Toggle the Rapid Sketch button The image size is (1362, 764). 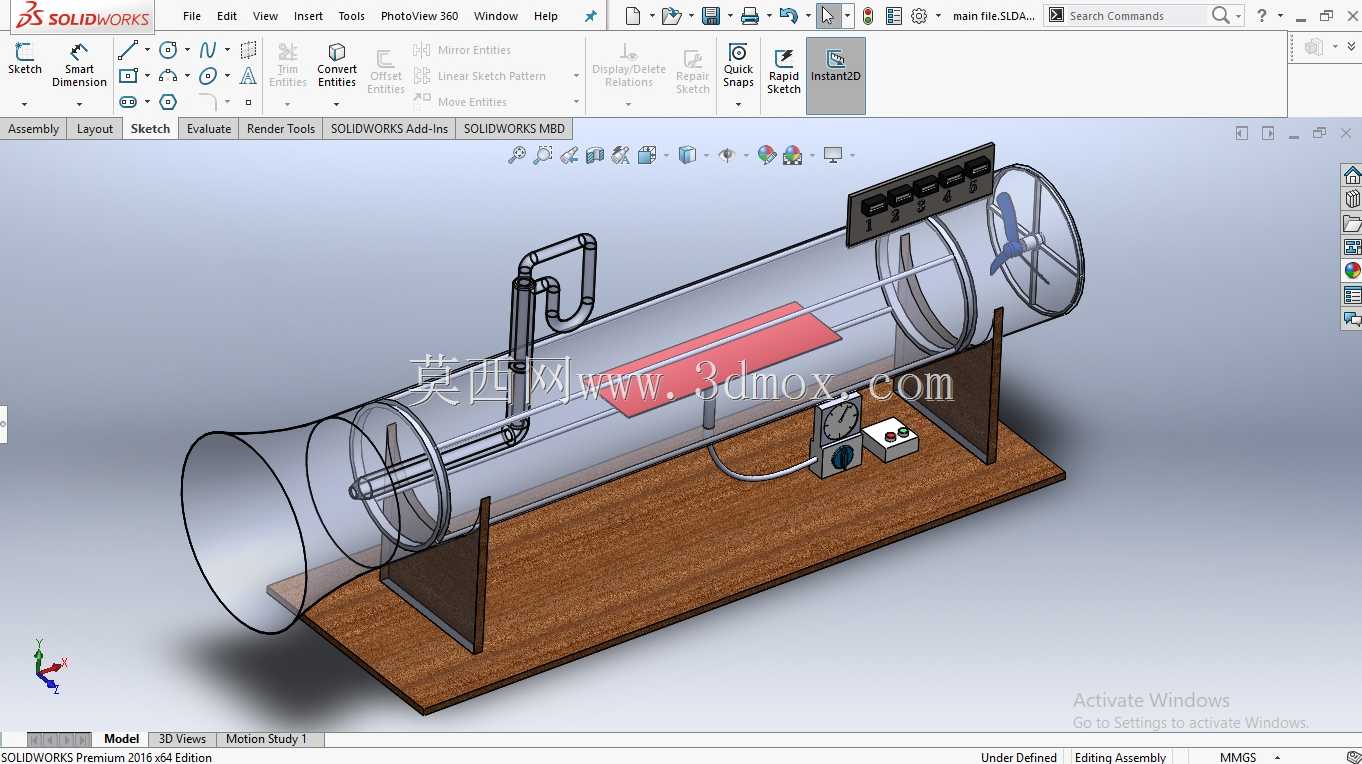(784, 71)
